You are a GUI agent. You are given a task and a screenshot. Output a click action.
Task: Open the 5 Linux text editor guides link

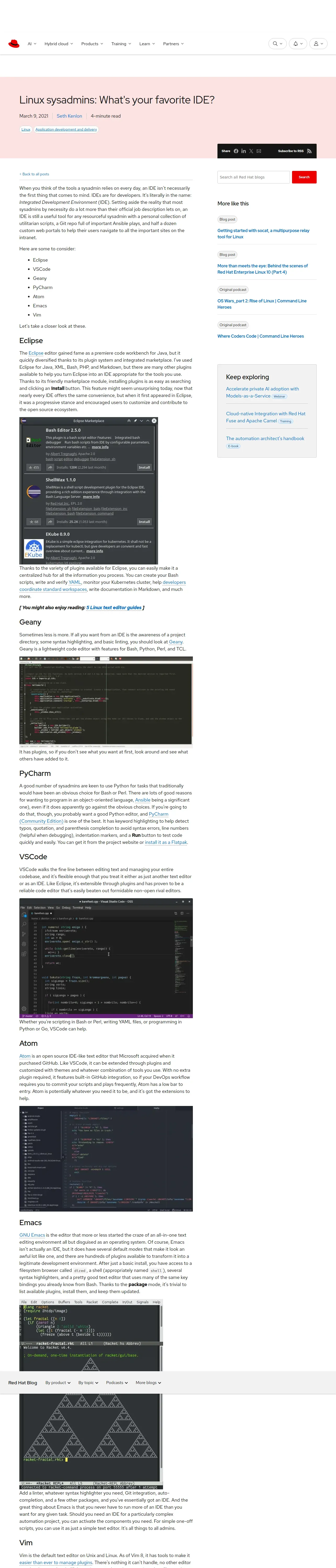point(114,608)
